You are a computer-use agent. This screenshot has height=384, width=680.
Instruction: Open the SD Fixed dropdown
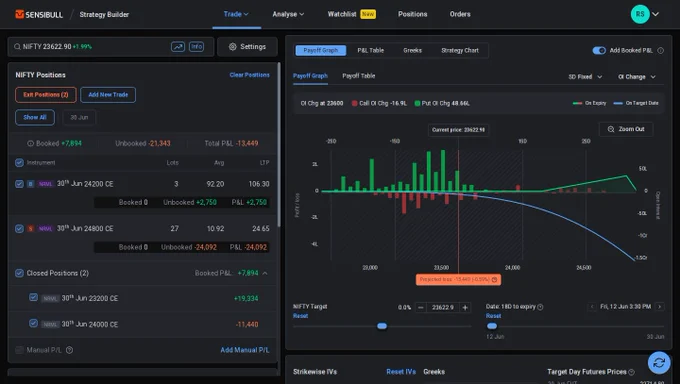tap(585, 77)
